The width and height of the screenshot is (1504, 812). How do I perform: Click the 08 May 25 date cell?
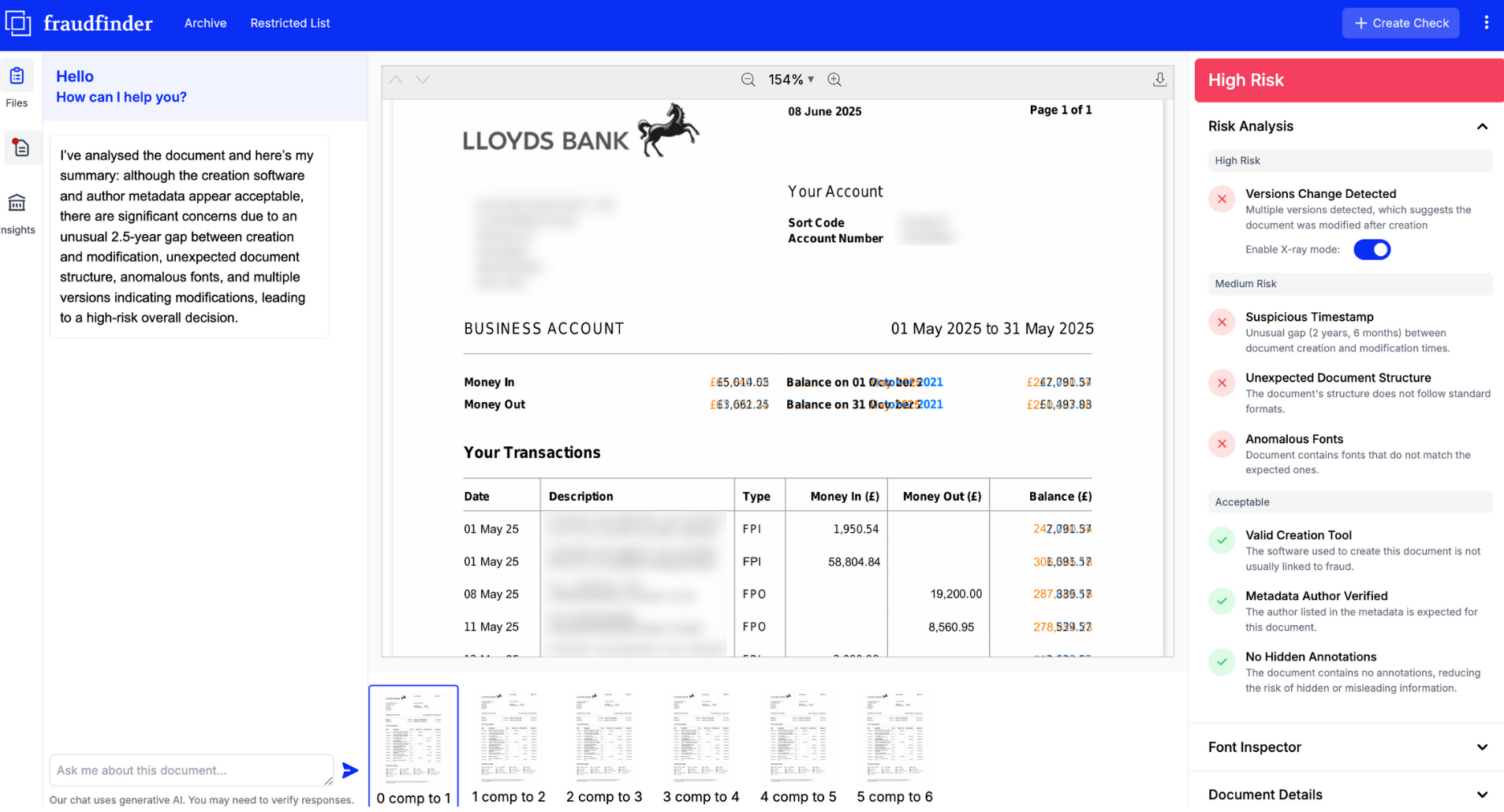pos(491,594)
